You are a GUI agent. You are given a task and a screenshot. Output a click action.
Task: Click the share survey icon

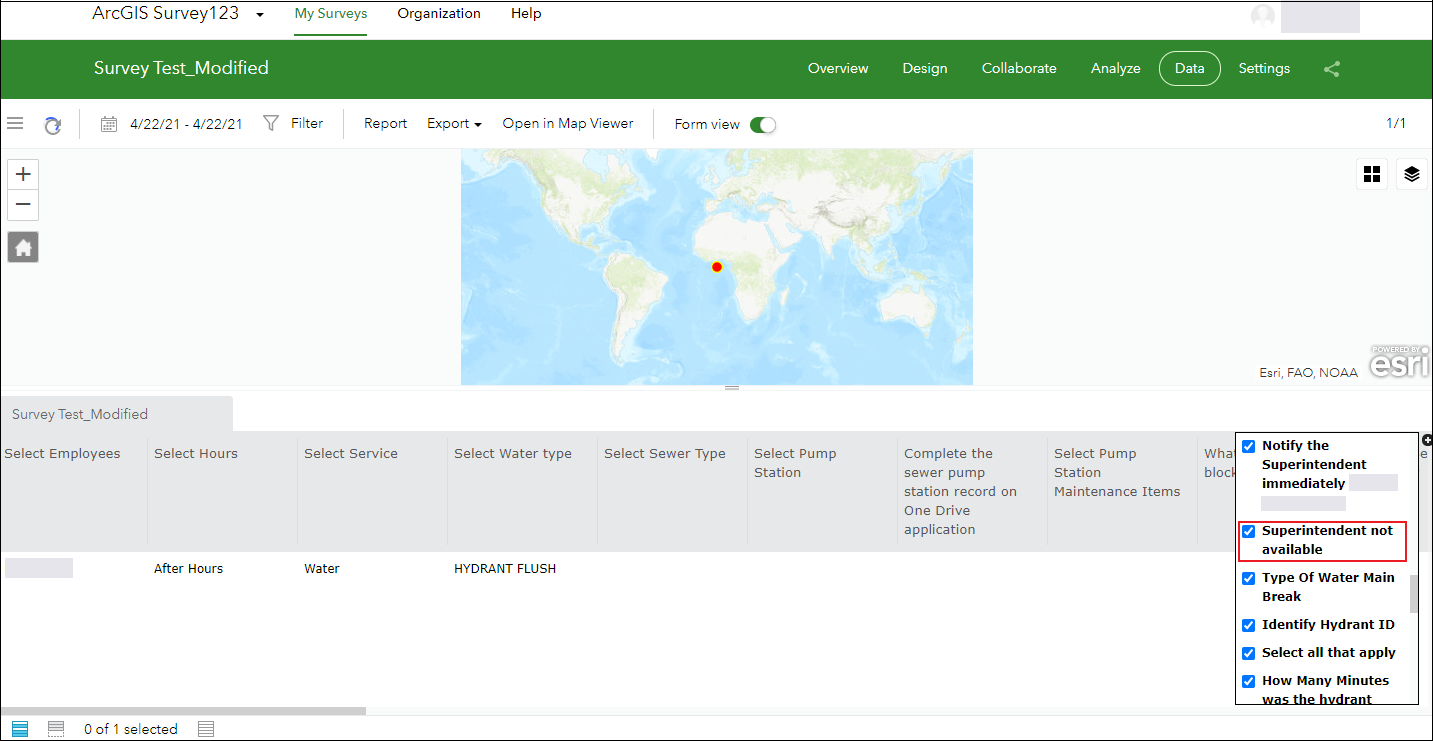(x=1331, y=69)
